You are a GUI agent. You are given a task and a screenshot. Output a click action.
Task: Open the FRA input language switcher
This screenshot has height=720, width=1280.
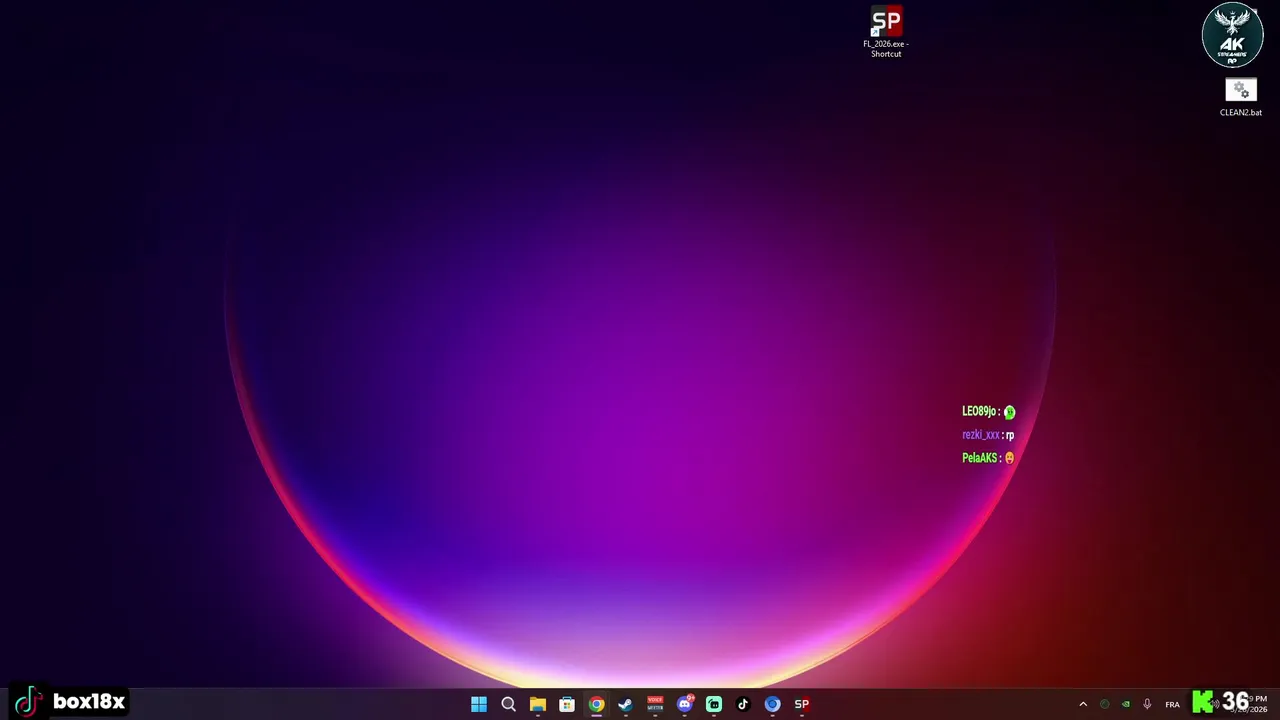point(1172,704)
